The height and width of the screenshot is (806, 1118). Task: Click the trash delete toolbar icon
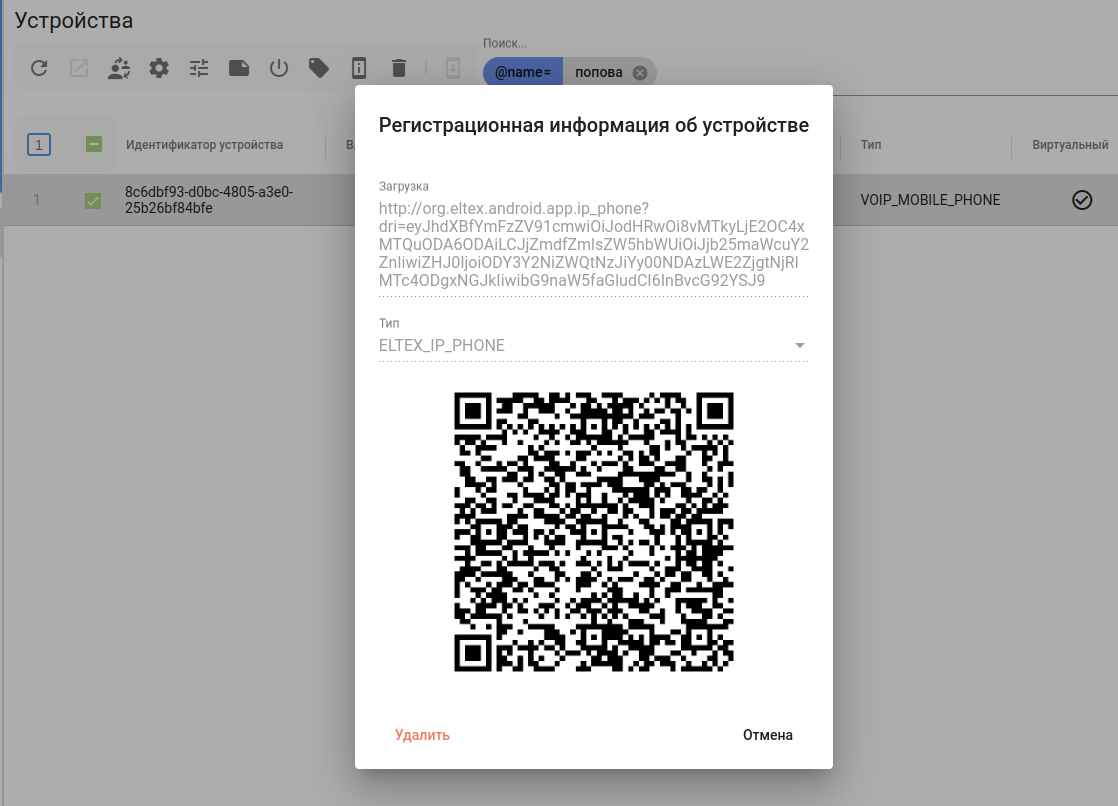point(399,68)
